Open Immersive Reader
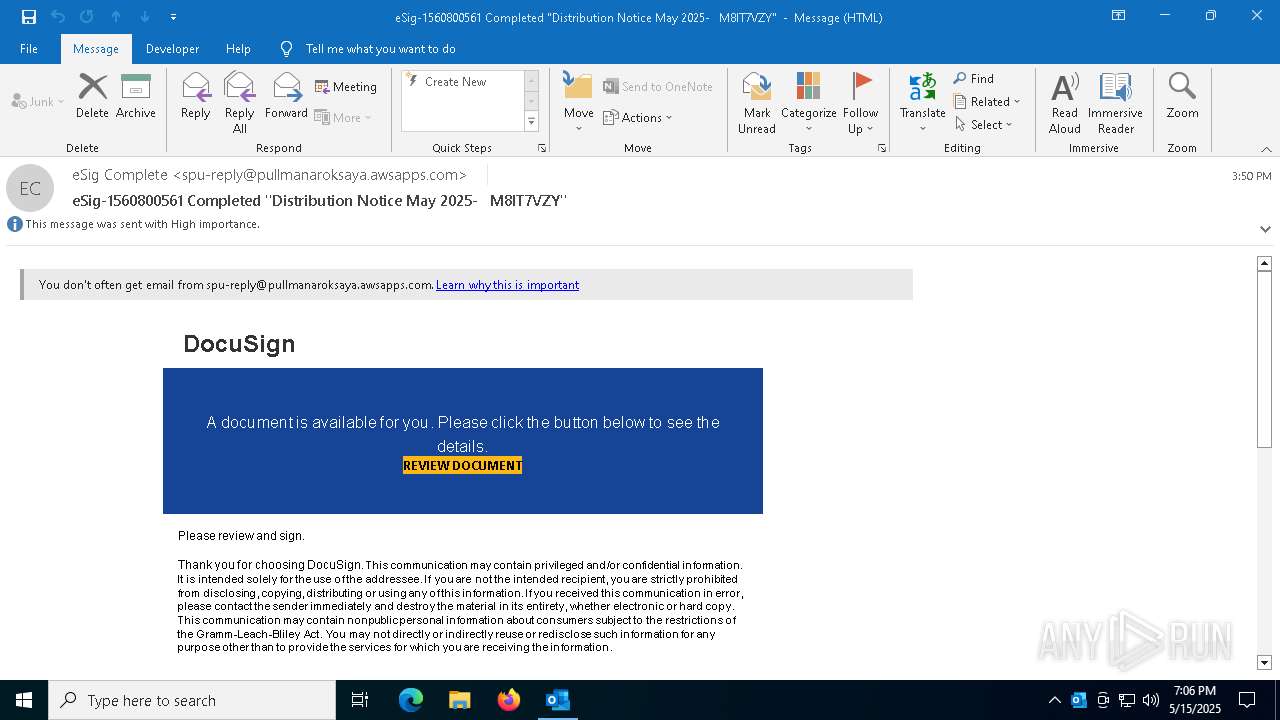 point(1115,102)
